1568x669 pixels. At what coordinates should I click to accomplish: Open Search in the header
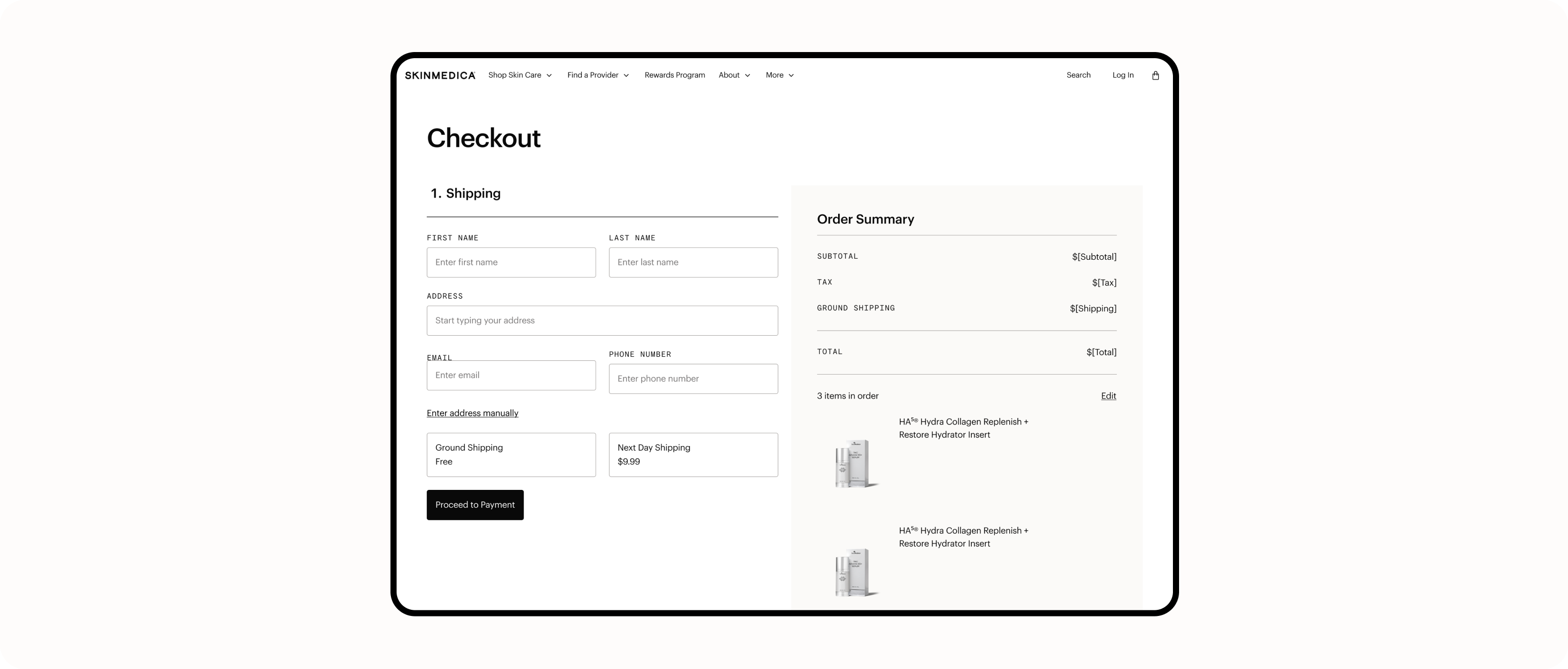(1078, 75)
